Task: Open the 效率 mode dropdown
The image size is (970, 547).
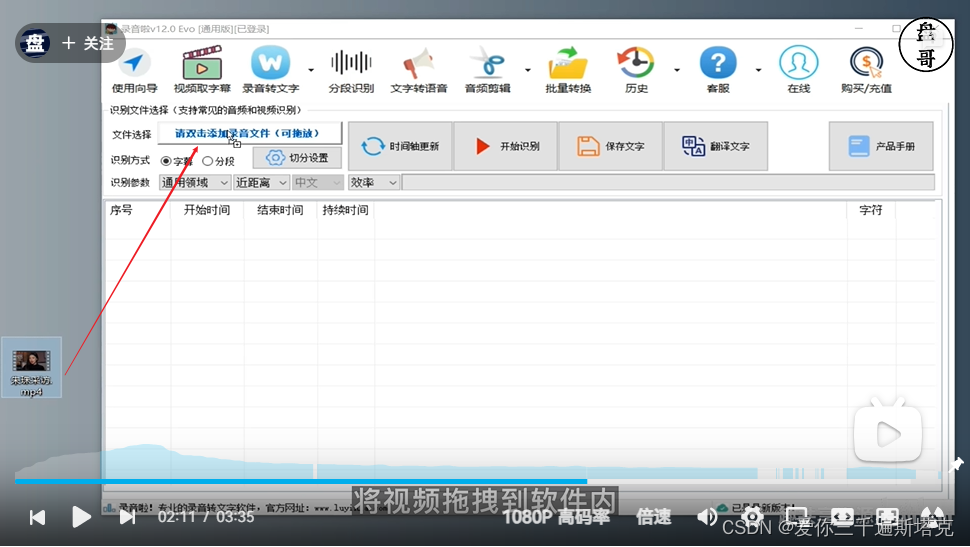Action: 373,183
